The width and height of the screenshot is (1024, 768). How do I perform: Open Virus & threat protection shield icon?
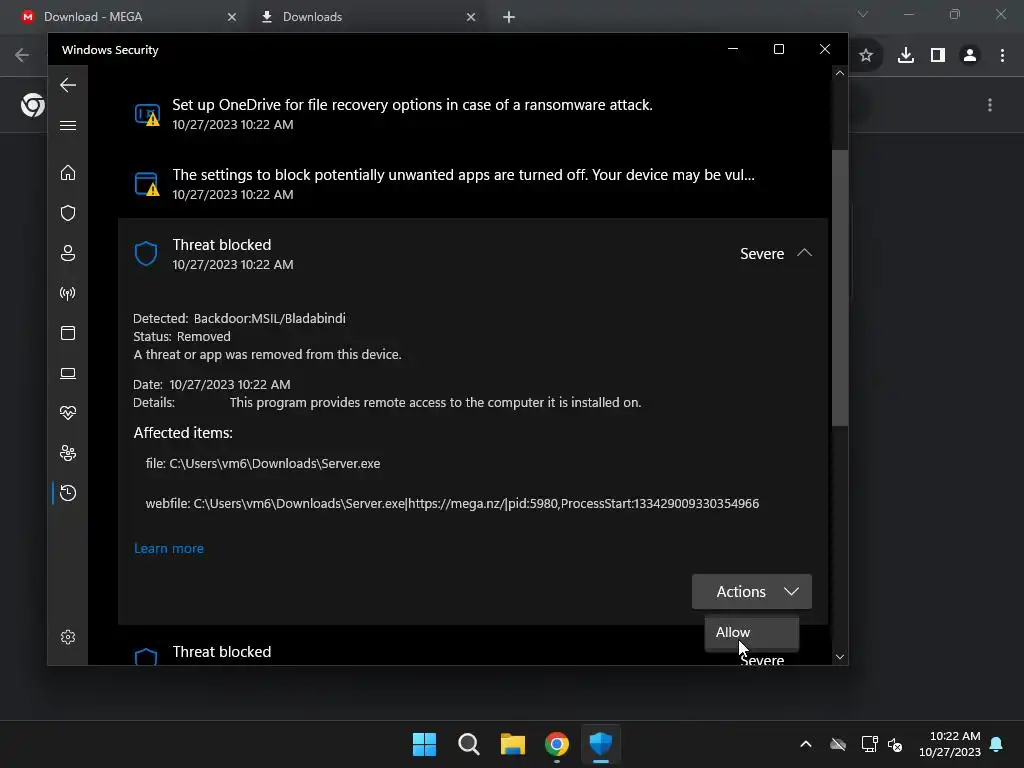pyautogui.click(x=68, y=213)
